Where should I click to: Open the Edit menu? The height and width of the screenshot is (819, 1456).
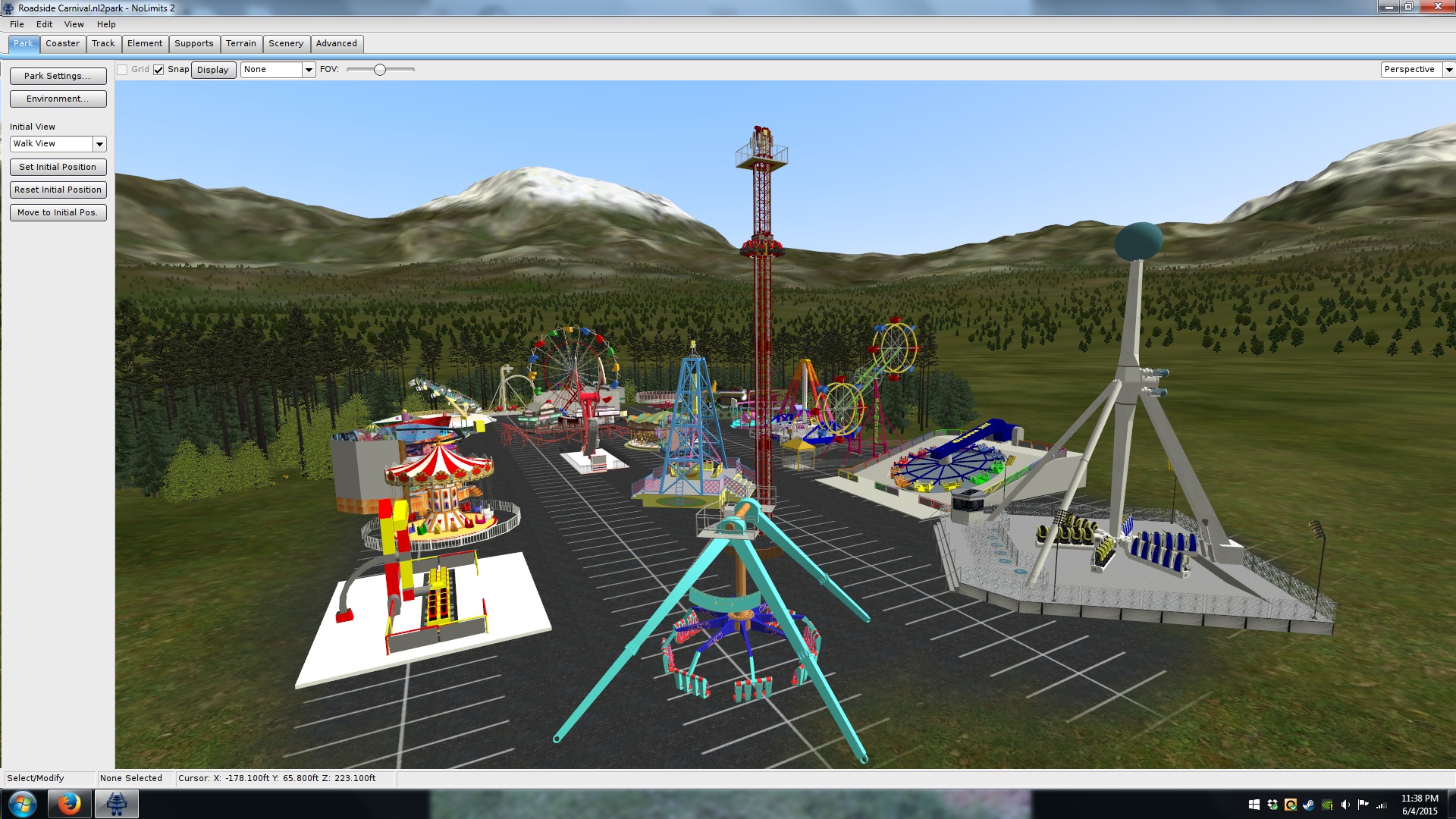[44, 24]
